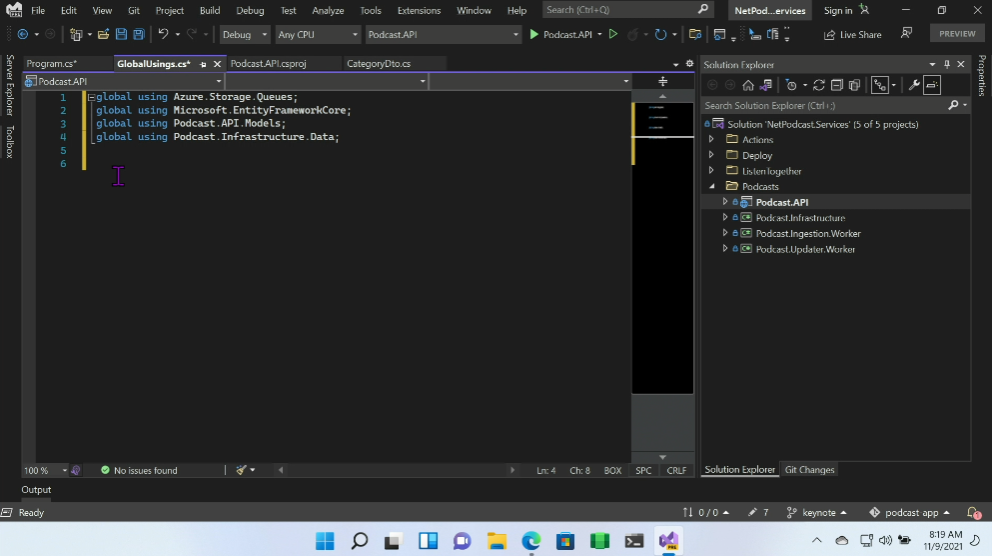Open the Extensions menu

pos(418,10)
